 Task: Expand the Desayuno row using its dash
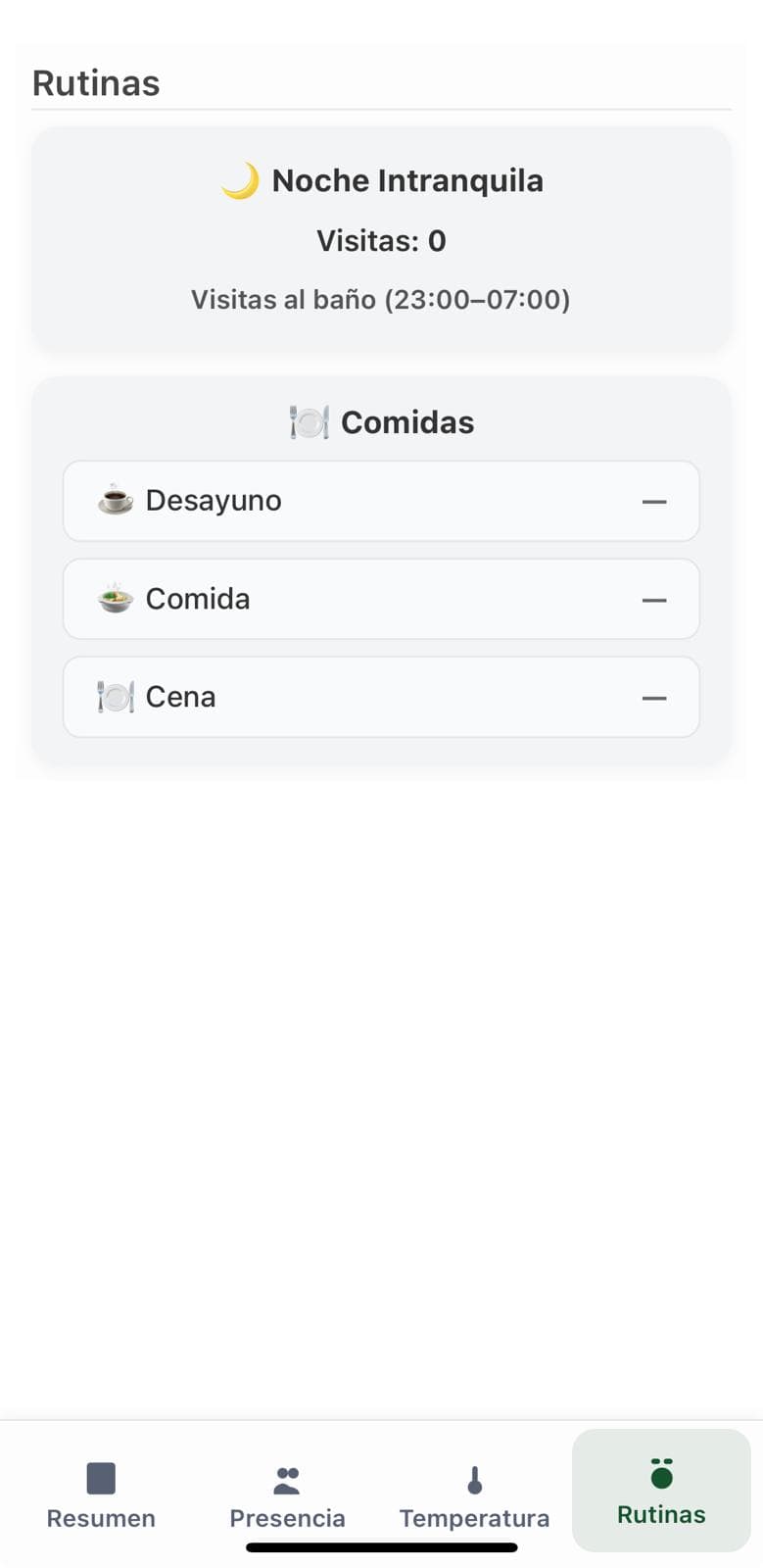coord(654,502)
